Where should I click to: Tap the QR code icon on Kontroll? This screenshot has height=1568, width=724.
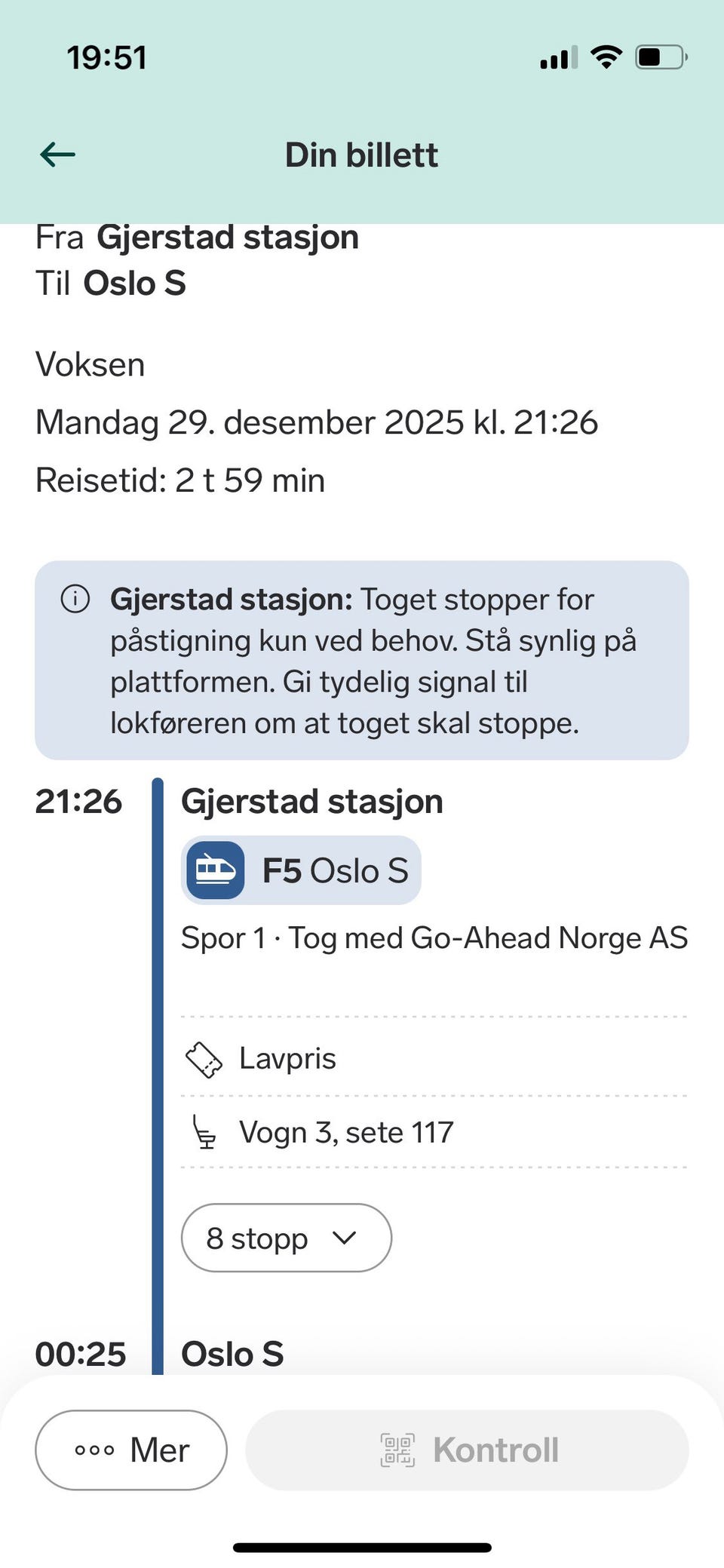397,1450
